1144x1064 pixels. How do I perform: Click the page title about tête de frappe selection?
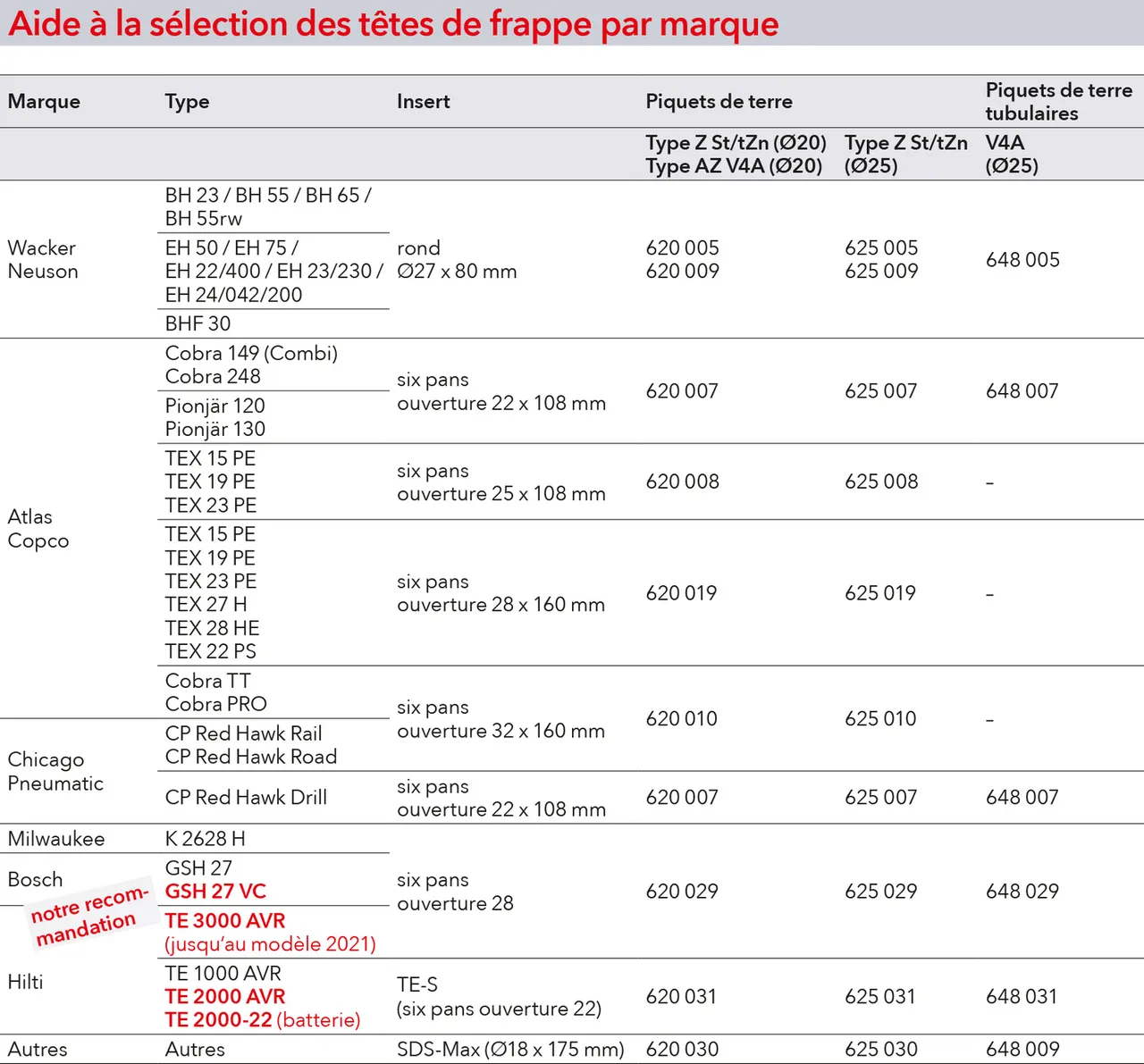(393, 24)
